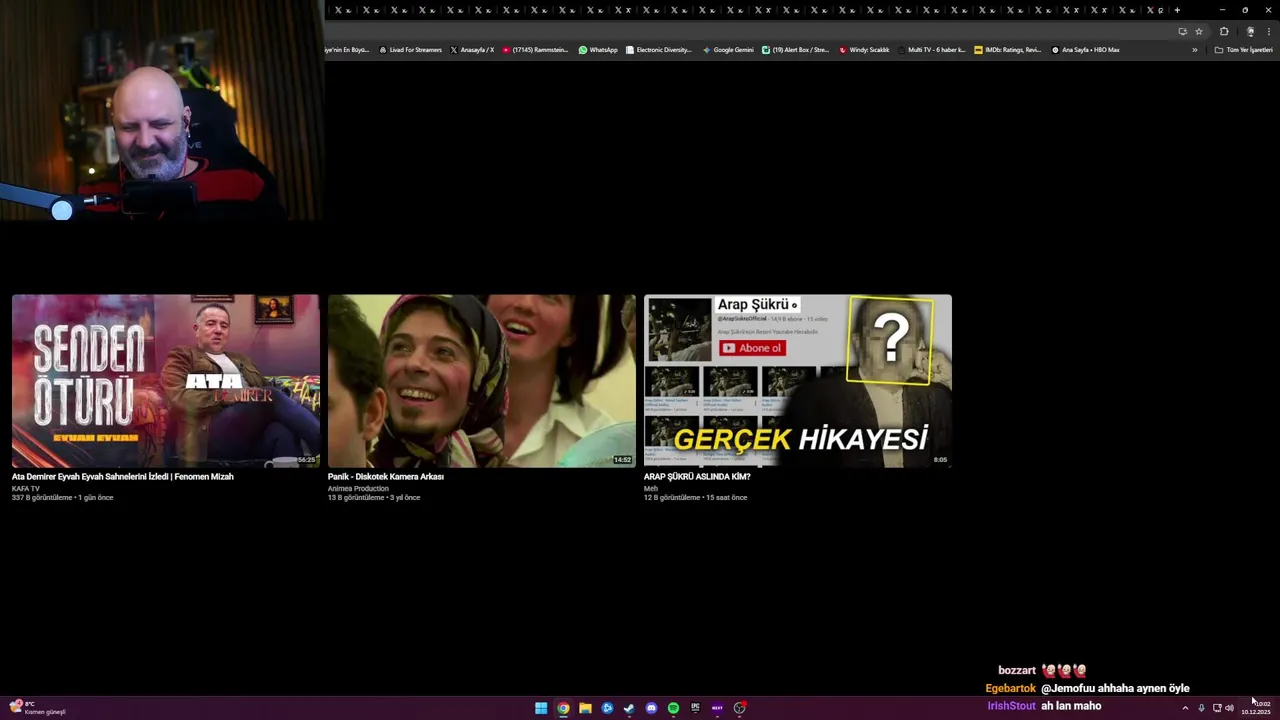This screenshot has height=720, width=1280.
Task: Open the purple NEXT app in taskbar
Action: click(x=717, y=708)
